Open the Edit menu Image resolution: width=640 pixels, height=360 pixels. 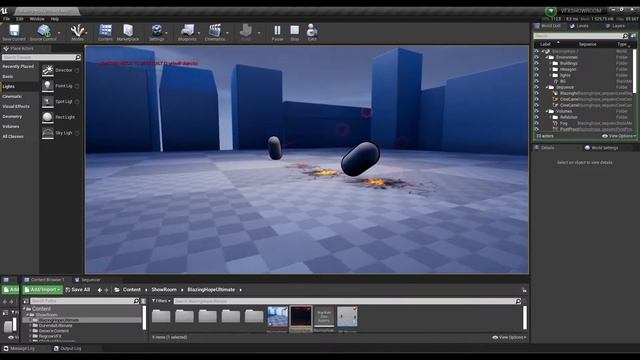[20, 19]
